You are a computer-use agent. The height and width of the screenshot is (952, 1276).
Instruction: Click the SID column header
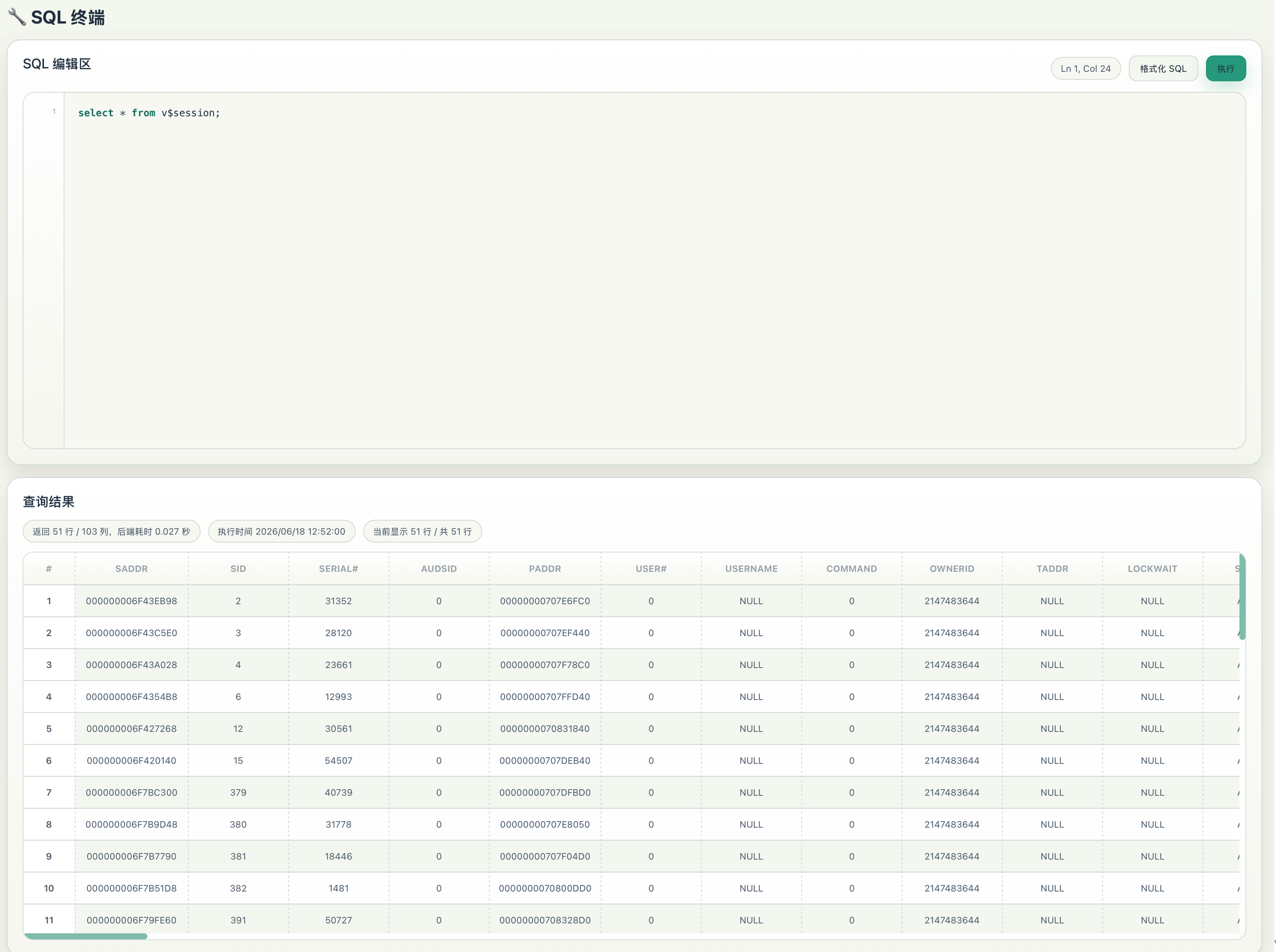tap(238, 569)
